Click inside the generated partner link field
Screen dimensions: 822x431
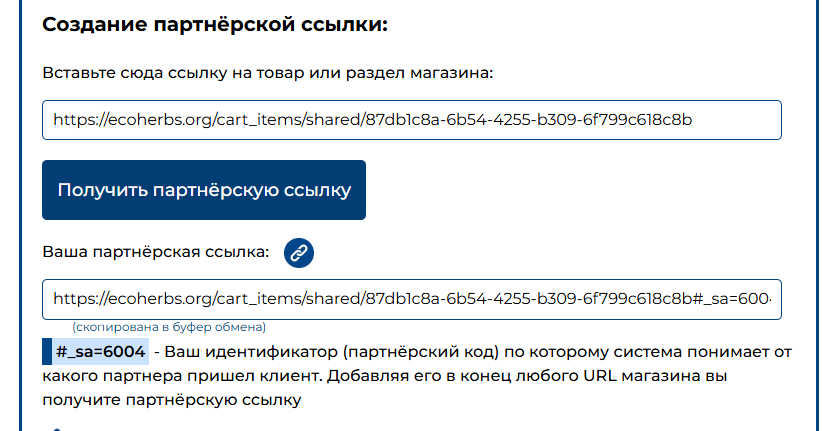[412, 299]
